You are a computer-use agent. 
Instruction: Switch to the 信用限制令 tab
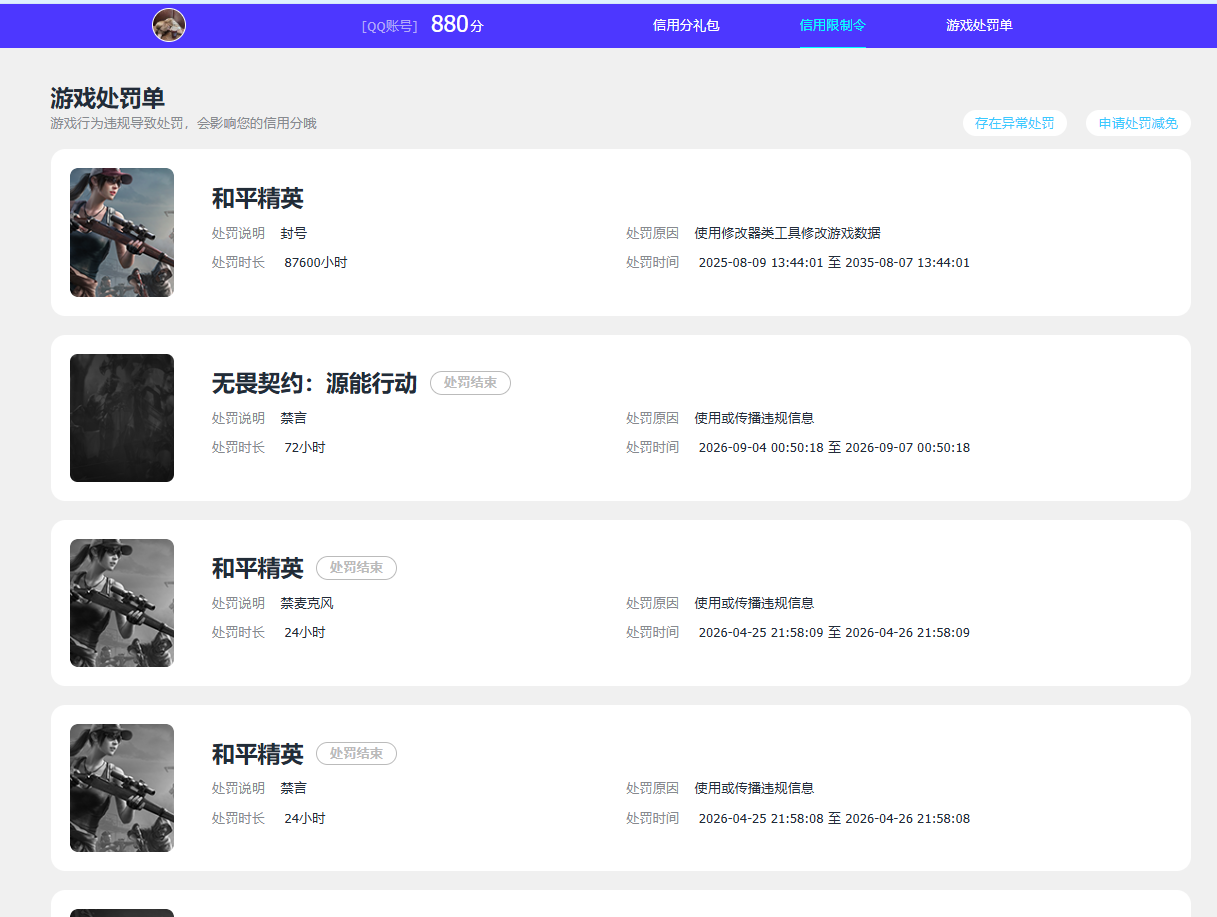pyautogui.click(x=833, y=25)
